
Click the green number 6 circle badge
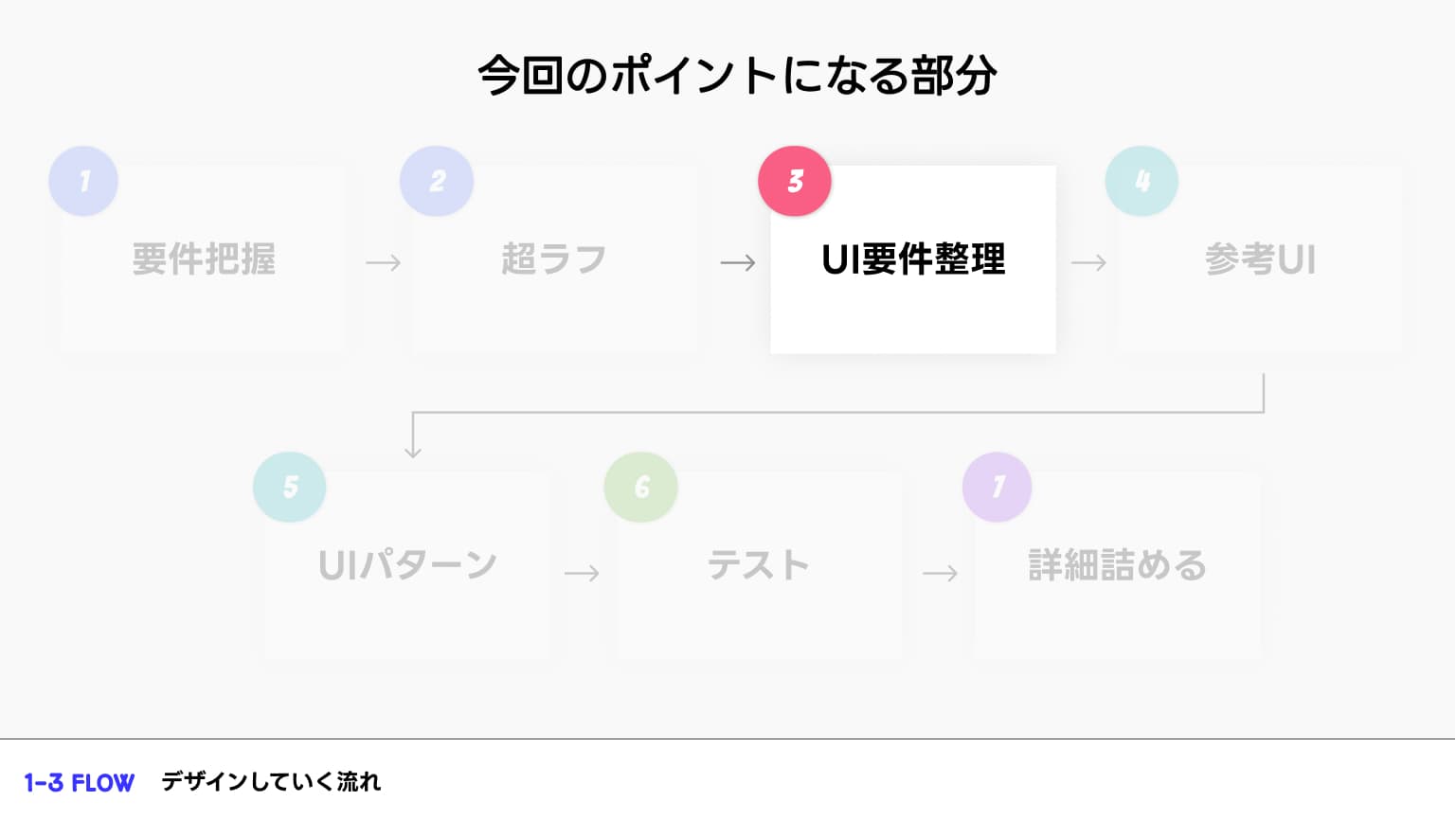point(641,487)
